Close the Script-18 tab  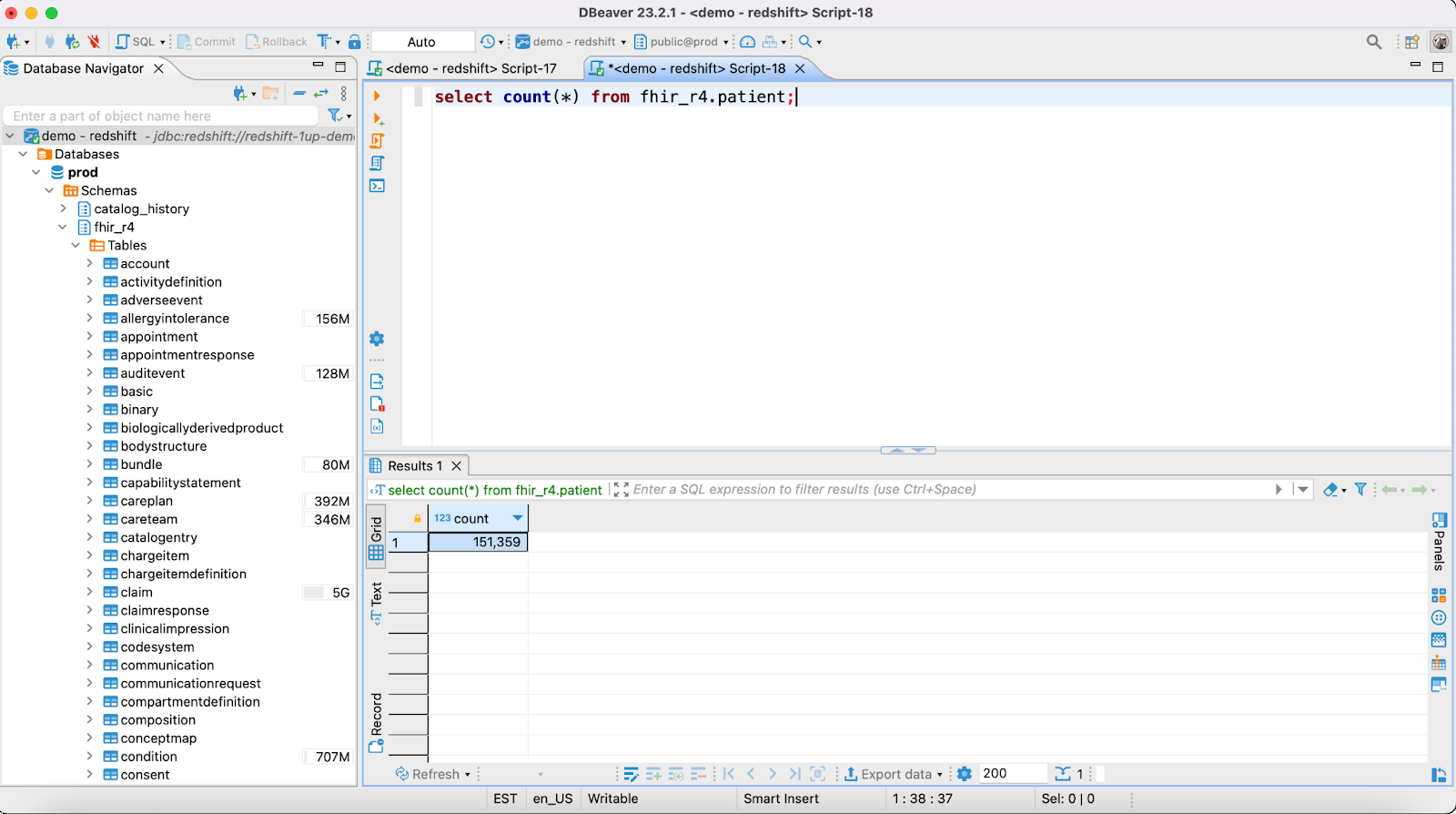coord(800,68)
